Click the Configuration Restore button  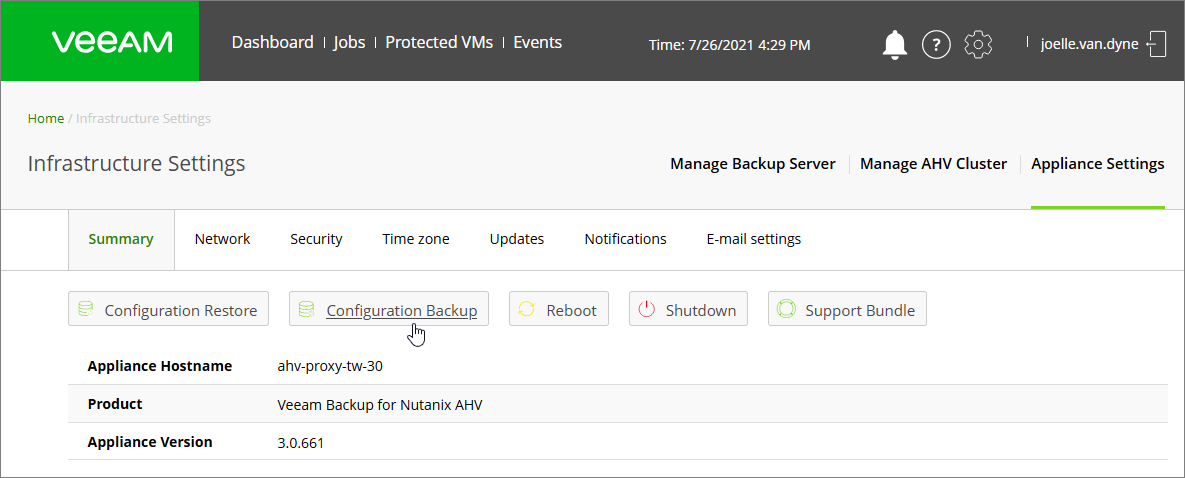[169, 310]
